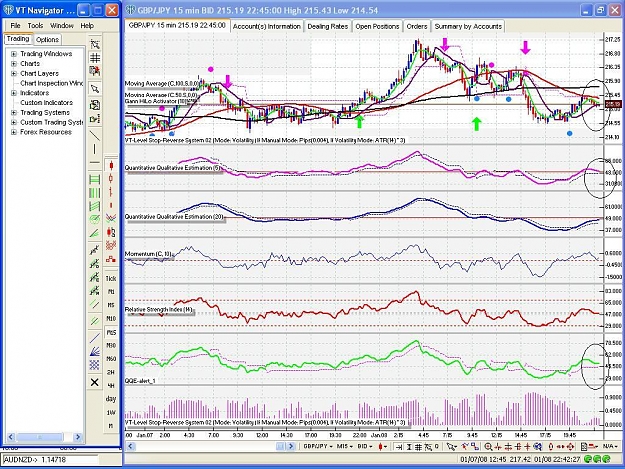Switch chart to day timeframe
625x469 pixels.
pyautogui.click(x=111, y=398)
